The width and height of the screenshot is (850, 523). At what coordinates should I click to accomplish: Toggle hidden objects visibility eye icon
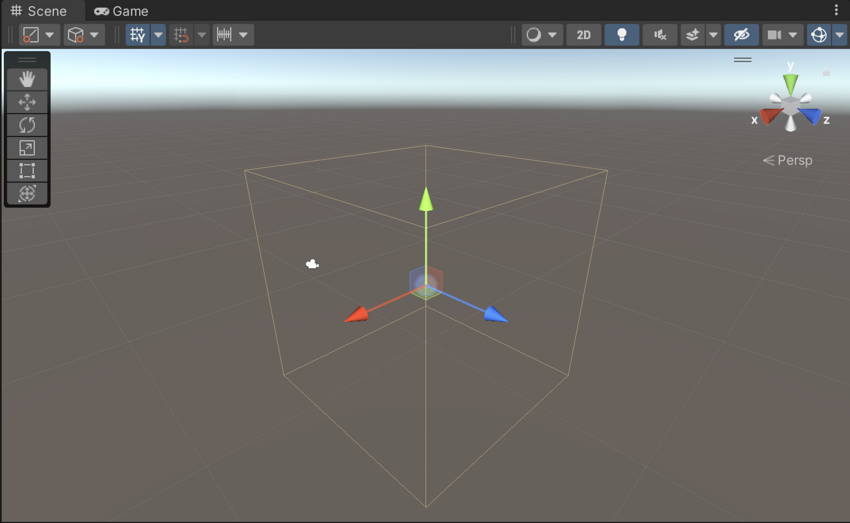[x=741, y=35]
